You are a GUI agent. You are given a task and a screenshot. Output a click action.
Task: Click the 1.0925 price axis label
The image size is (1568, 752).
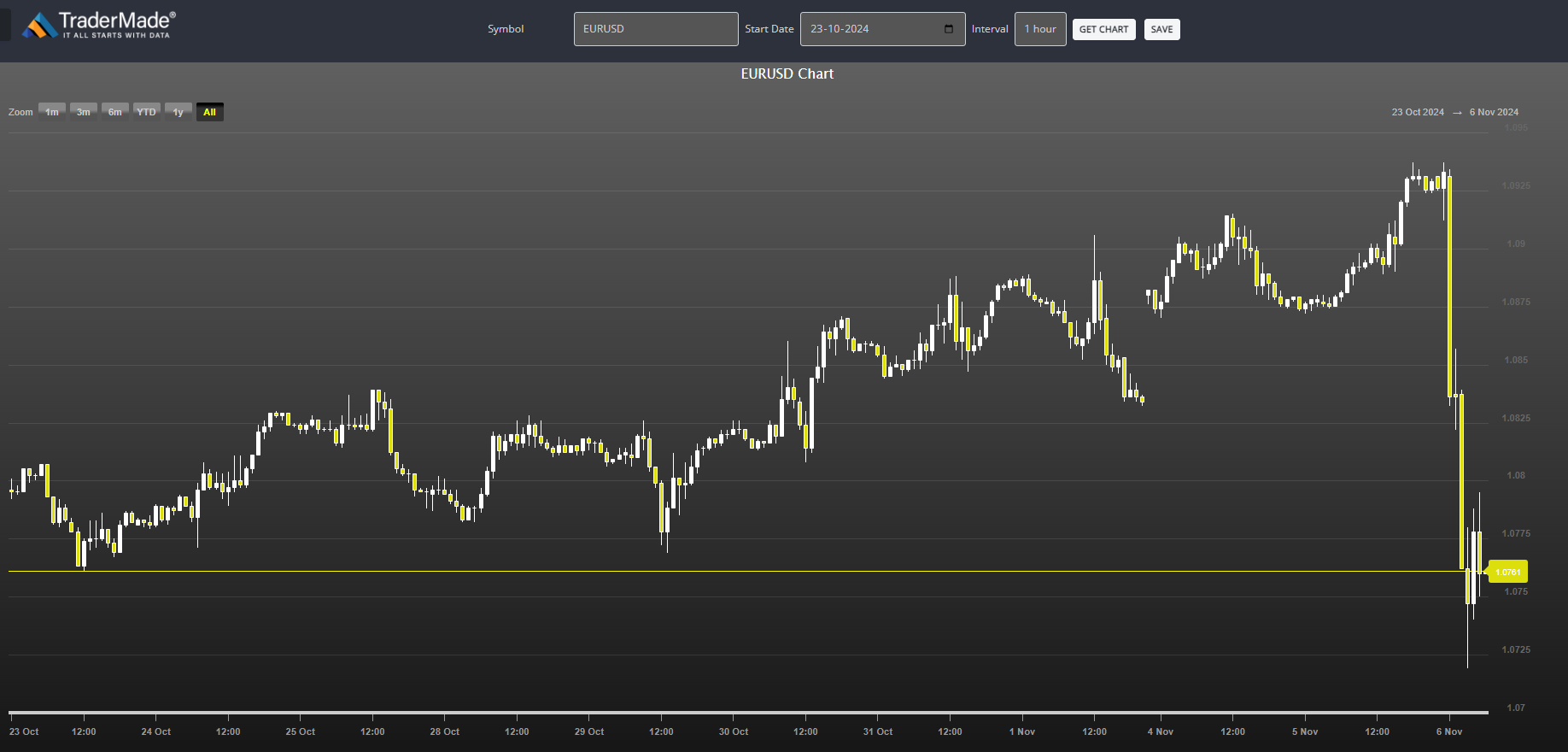tap(1516, 185)
